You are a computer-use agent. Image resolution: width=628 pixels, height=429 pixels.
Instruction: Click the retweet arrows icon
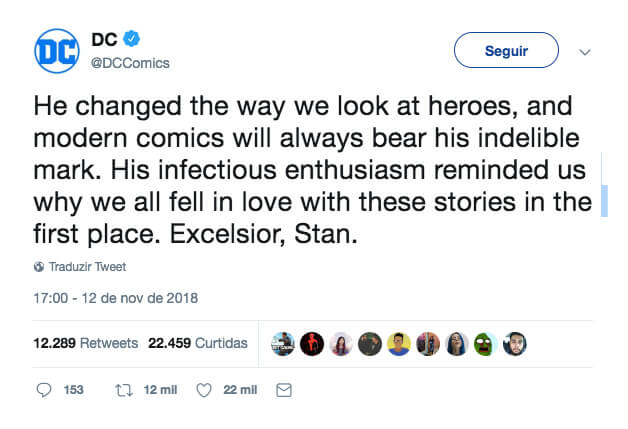coord(125,389)
